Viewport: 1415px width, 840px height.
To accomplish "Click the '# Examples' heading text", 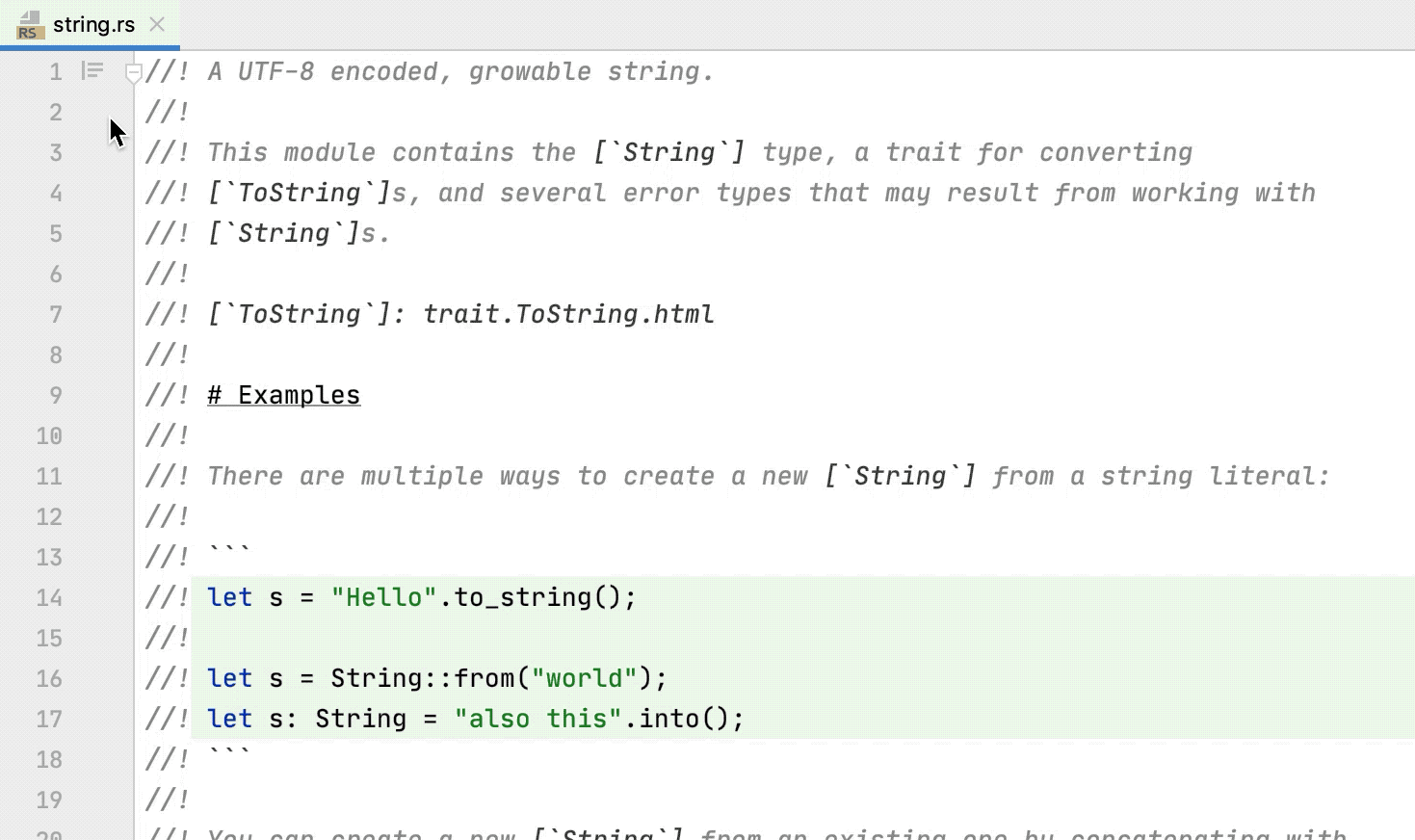I will pyautogui.click(x=284, y=395).
